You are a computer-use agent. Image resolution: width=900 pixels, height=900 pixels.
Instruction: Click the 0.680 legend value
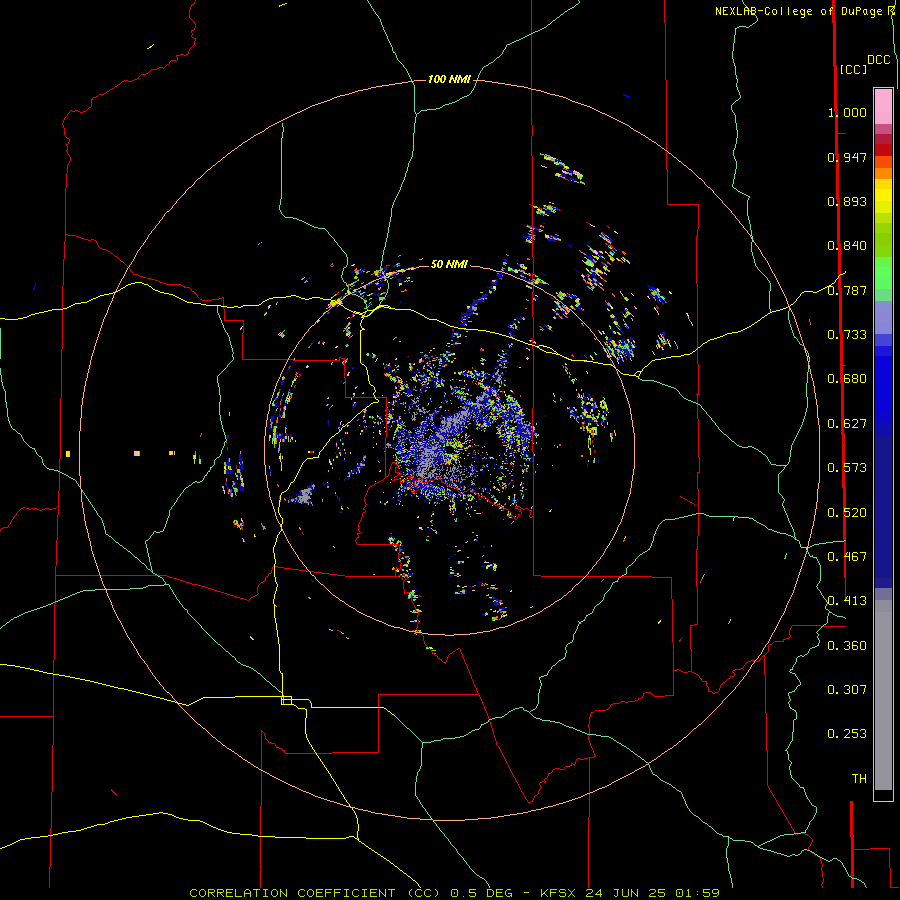click(847, 379)
